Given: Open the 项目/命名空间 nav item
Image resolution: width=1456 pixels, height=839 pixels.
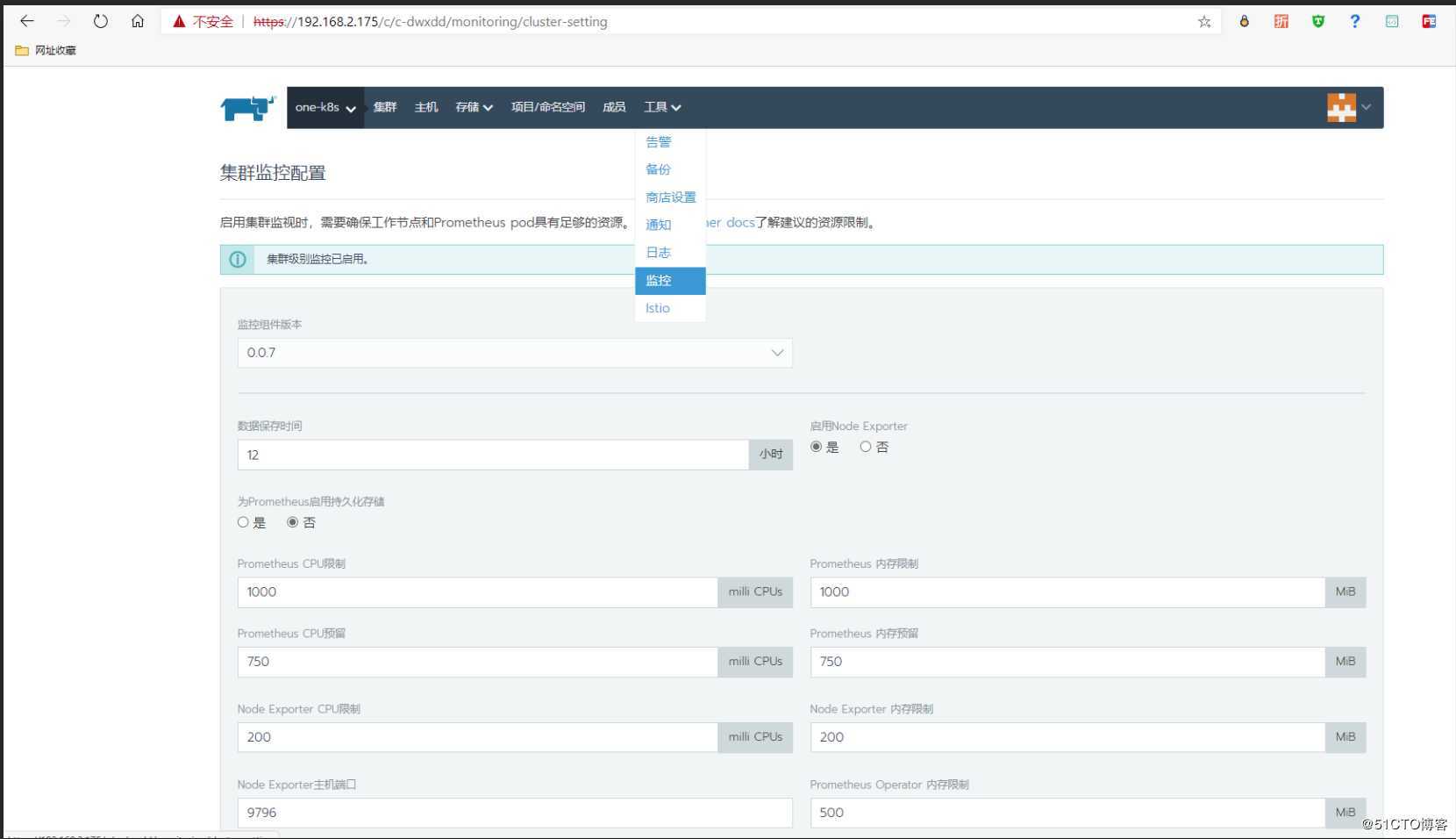Looking at the screenshot, I should (x=548, y=107).
